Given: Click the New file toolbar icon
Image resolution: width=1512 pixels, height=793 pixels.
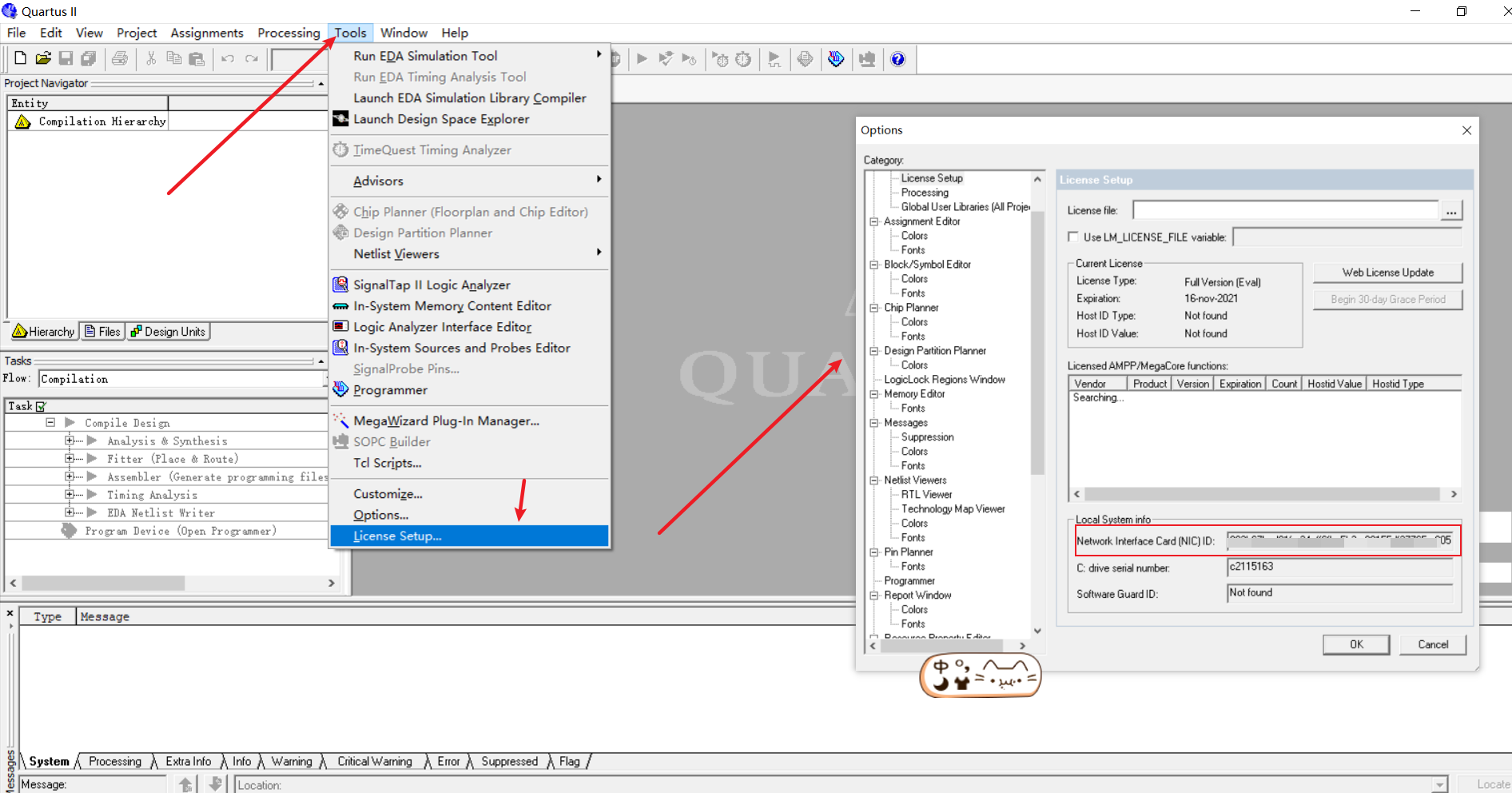Looking at the screenshot, I should click(x=21, y=58).
